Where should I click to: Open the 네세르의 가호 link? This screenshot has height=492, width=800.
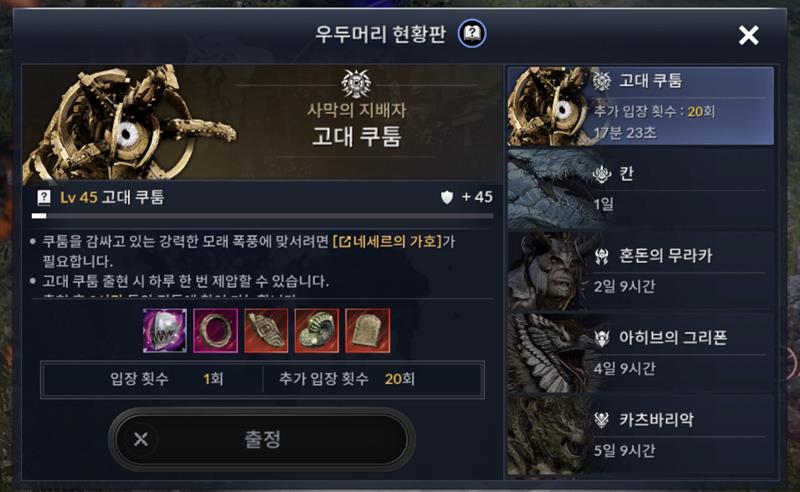pos(387,241)
